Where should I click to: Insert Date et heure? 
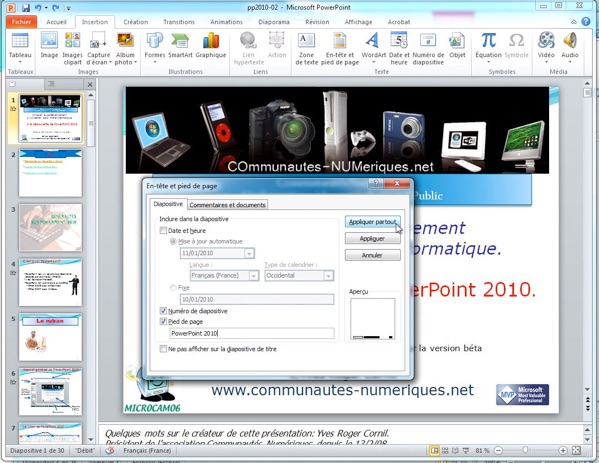pyautogui.click(x=399, y=49)
